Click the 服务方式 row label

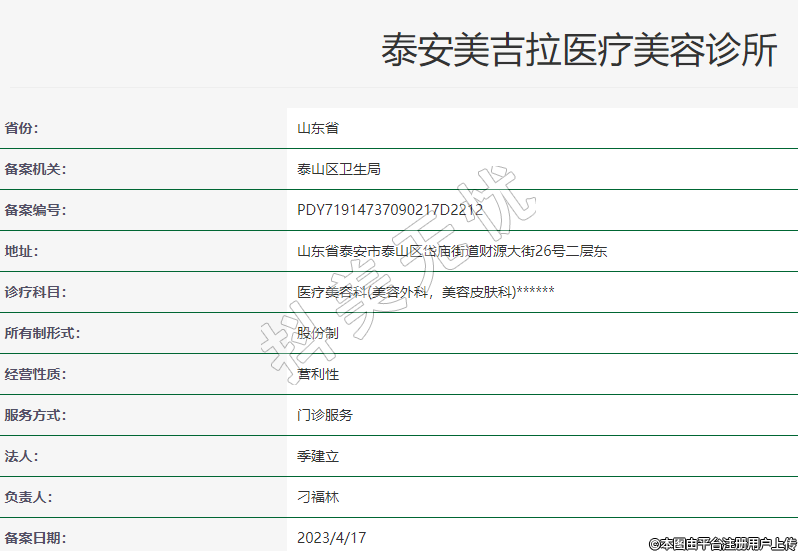point(35,415)
